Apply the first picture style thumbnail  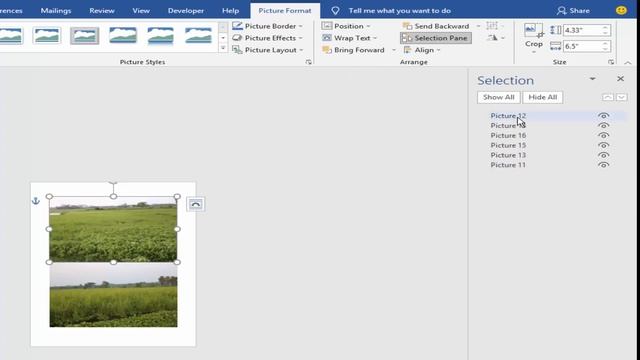pyautogui.click(x=11, y=36)
